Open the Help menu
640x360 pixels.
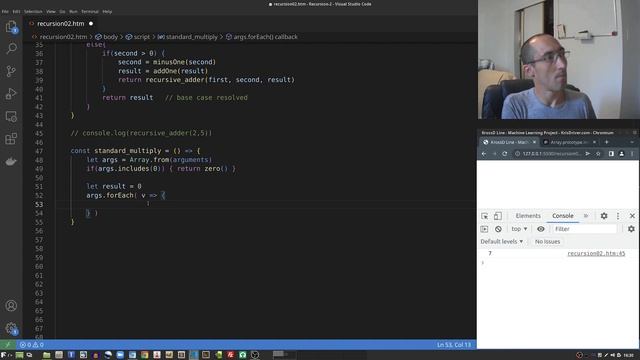click(107, 11)
